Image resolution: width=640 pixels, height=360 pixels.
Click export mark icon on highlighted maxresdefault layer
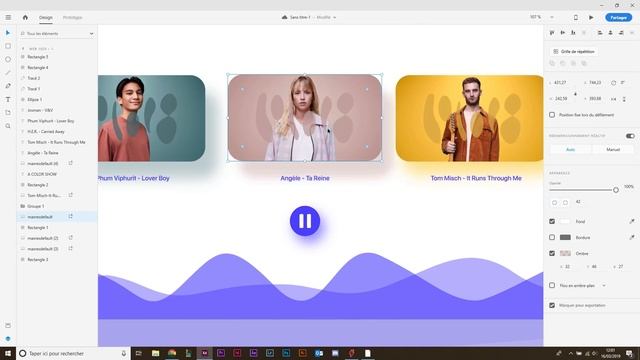click(x=71, y=216)
